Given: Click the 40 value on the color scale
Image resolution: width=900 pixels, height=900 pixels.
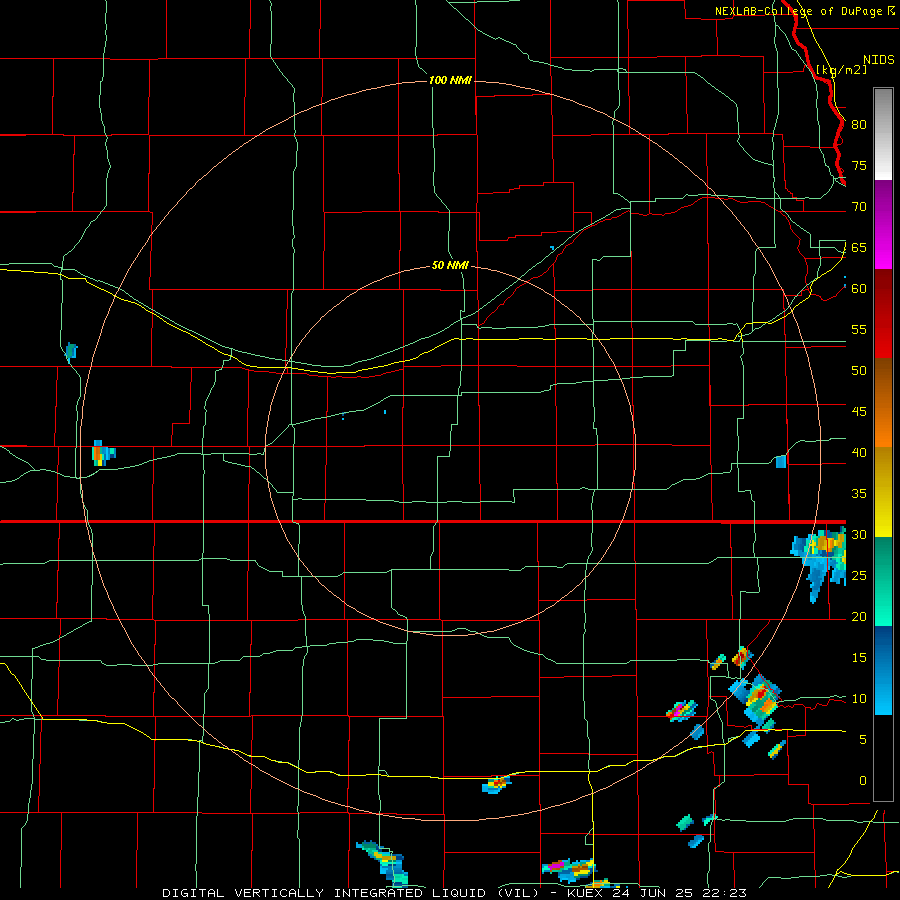Looking at the screenshot, I should (859, 453).
